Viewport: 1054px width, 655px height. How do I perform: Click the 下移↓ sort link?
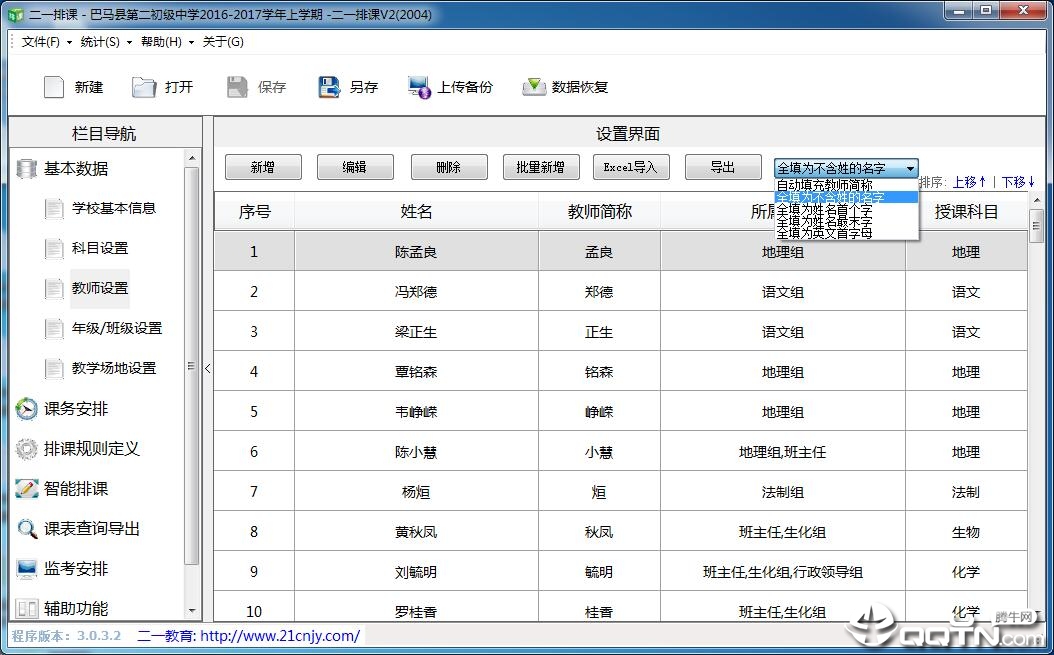[x=1018, y=182]
